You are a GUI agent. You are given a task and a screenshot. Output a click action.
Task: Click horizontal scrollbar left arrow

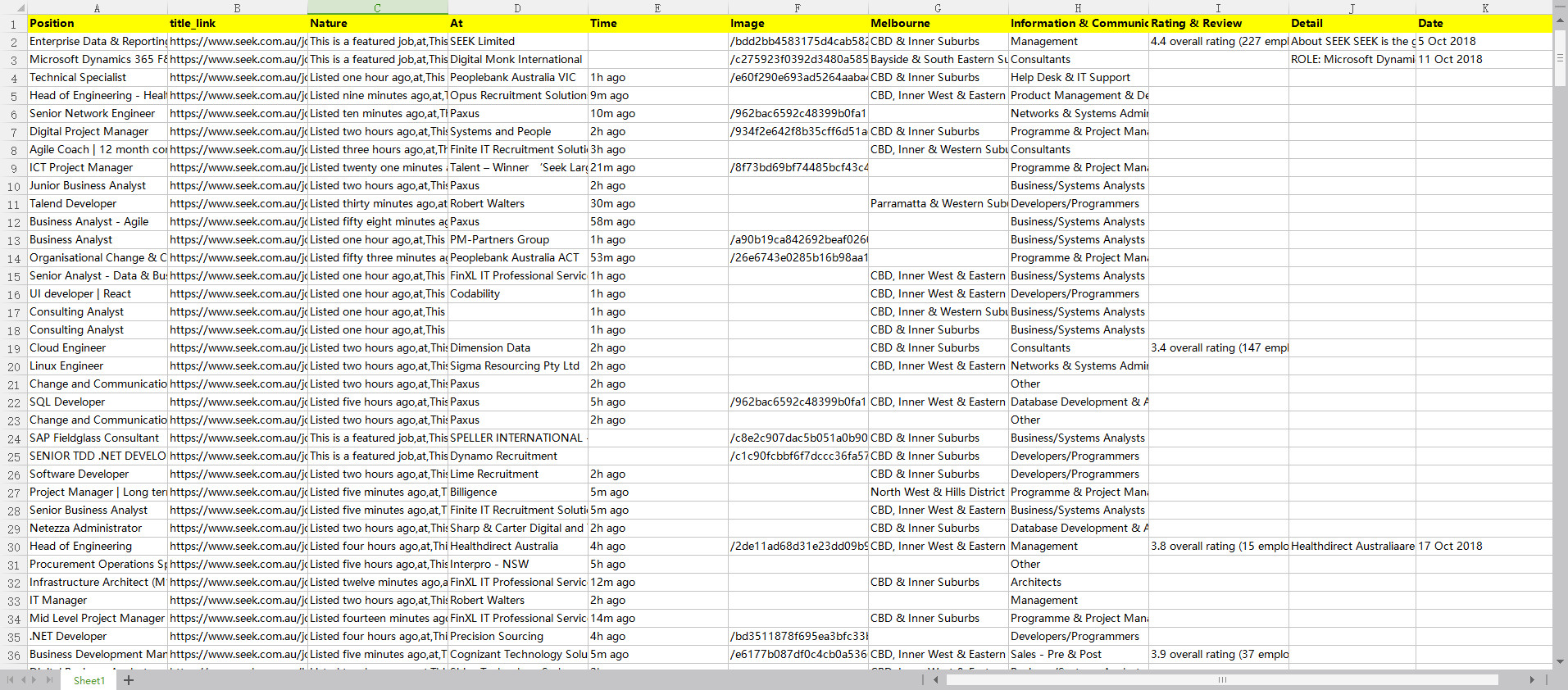click(935, 680)
